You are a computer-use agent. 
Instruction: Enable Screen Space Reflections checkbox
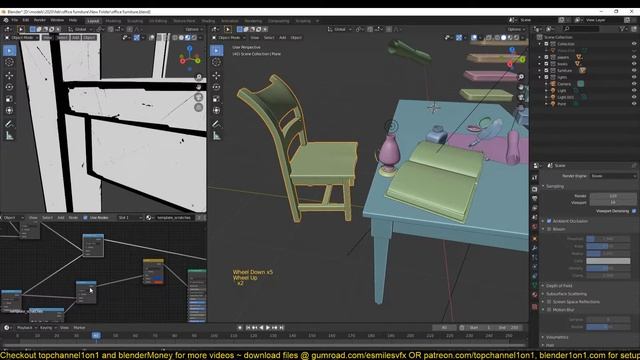(x=549, y=302)
